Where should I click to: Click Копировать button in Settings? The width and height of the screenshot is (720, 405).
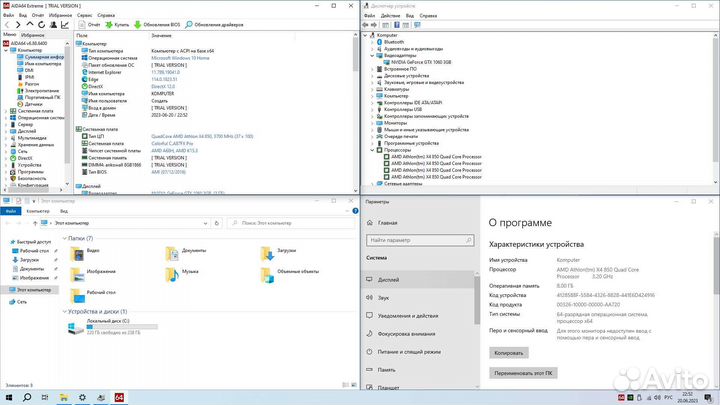point(509,353)
